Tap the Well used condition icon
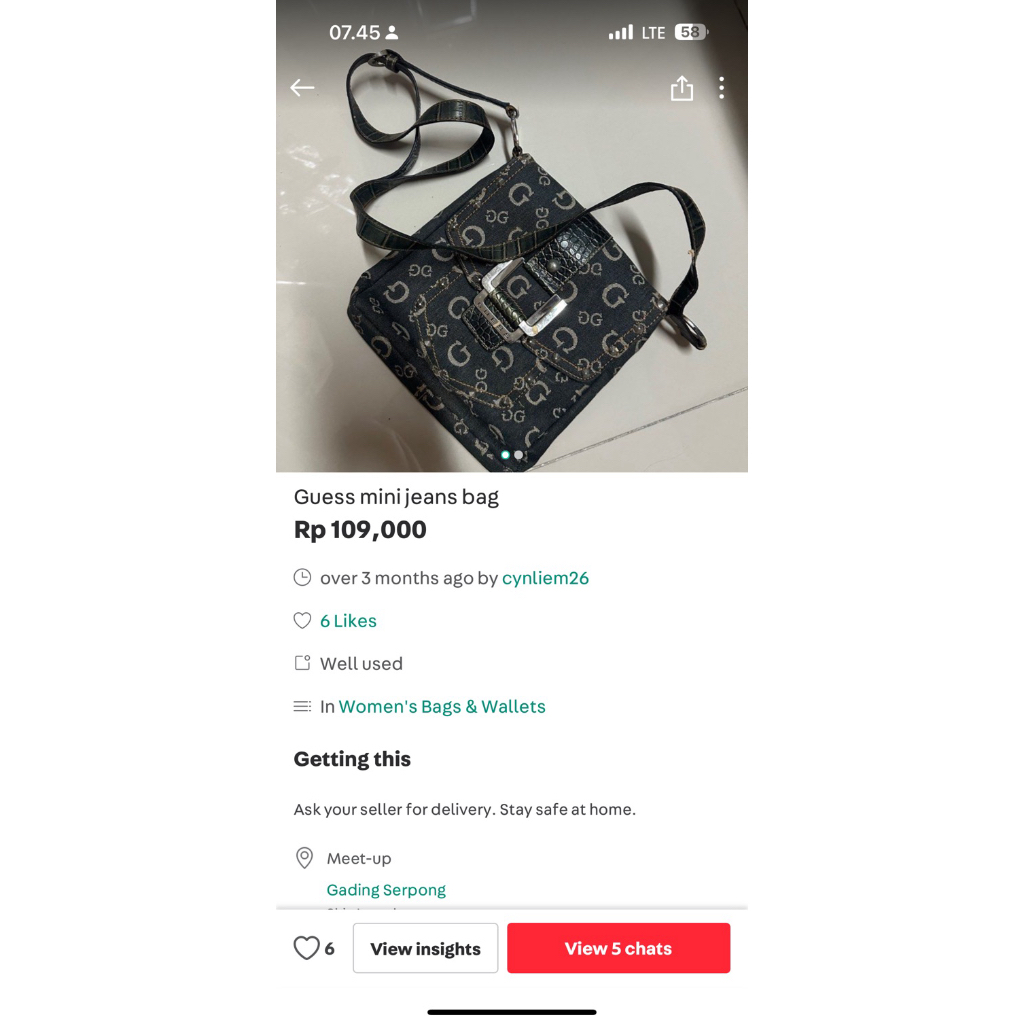The width and height of the screenshot is (1024, 1024). 302,663
